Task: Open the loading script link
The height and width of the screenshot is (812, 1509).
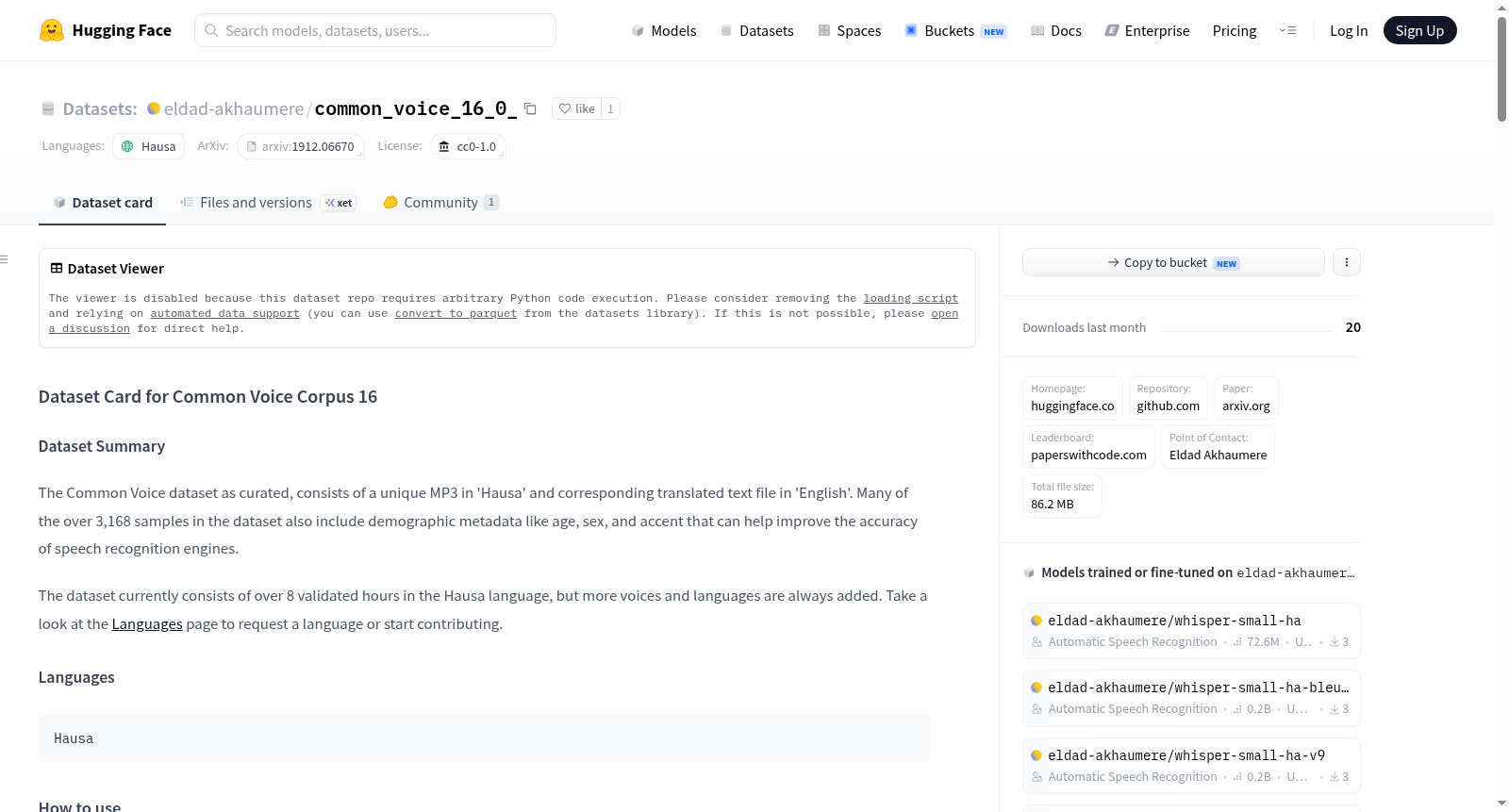Action: click(910, 298)
